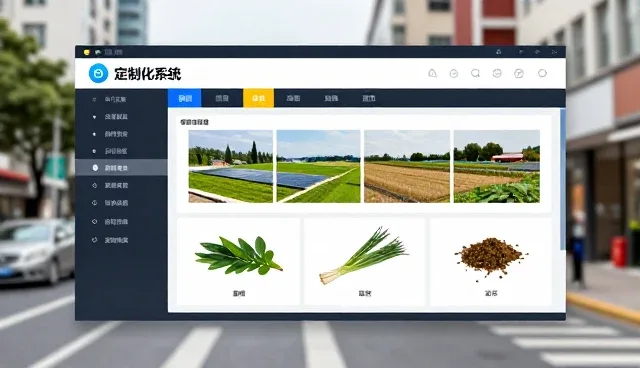Open the photo showing a red-roofed building
640x368 pixels.
coord(497,166)
